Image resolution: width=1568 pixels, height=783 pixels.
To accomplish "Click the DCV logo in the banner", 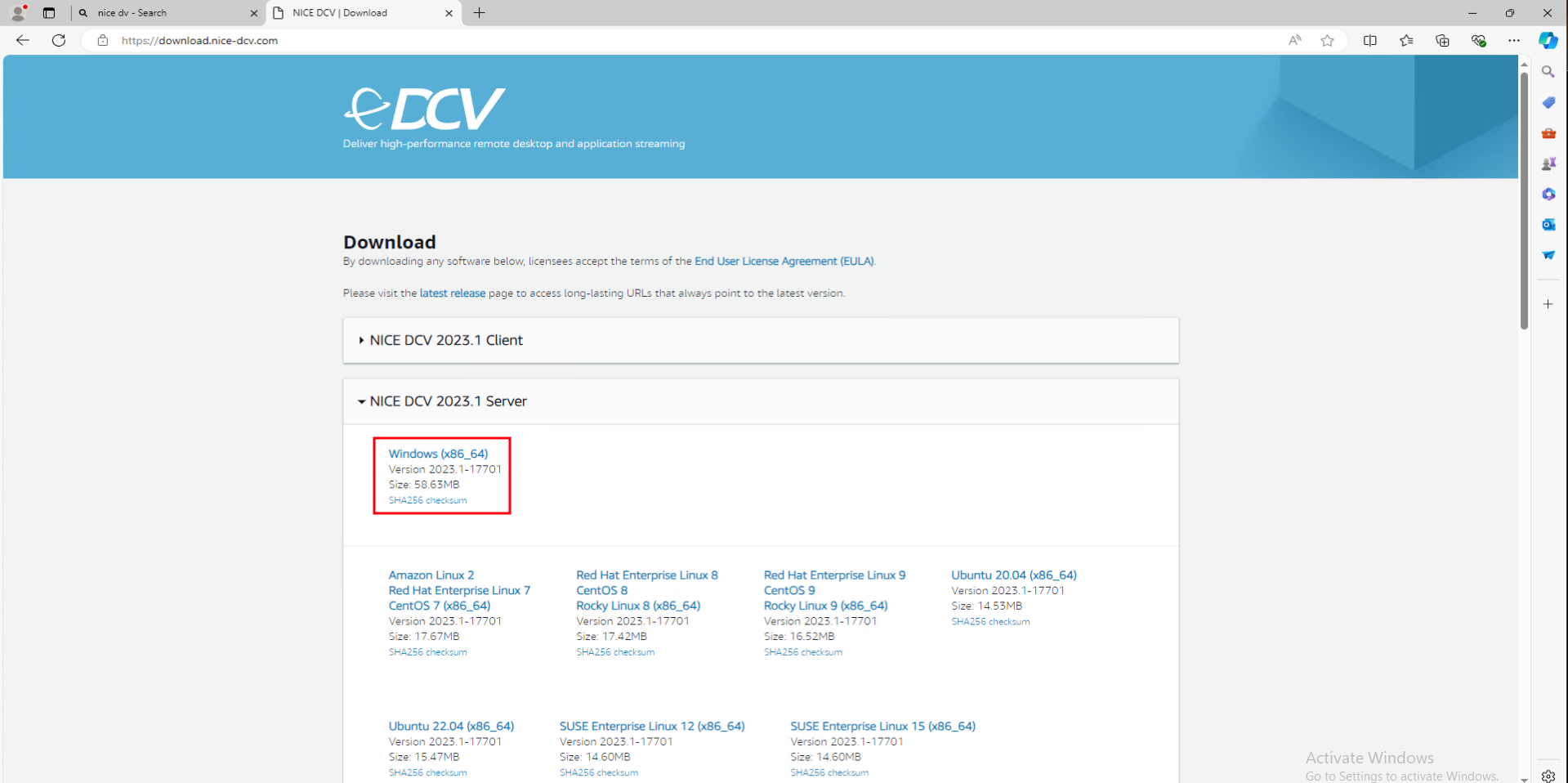I will click(x=425, y=110).
